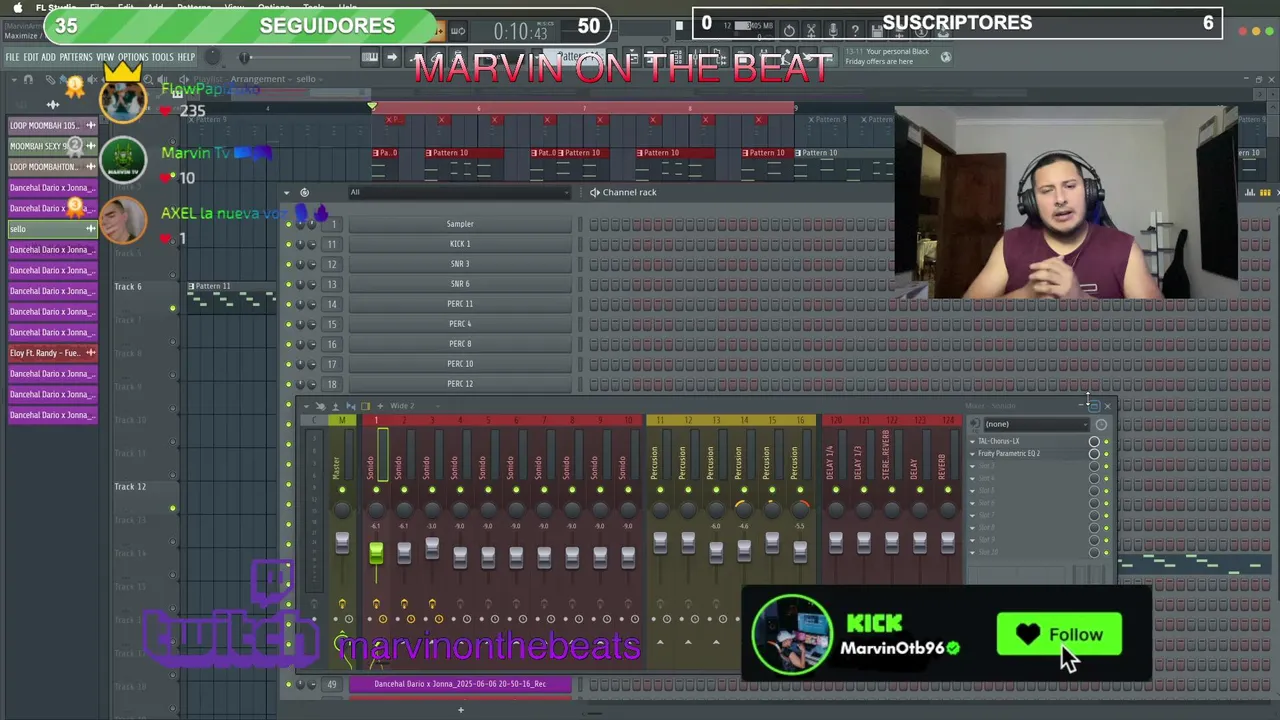Click the yellow step-sequencer icon in channel rack
This screenshot has width=1280, height=720.
[1265, 192]
